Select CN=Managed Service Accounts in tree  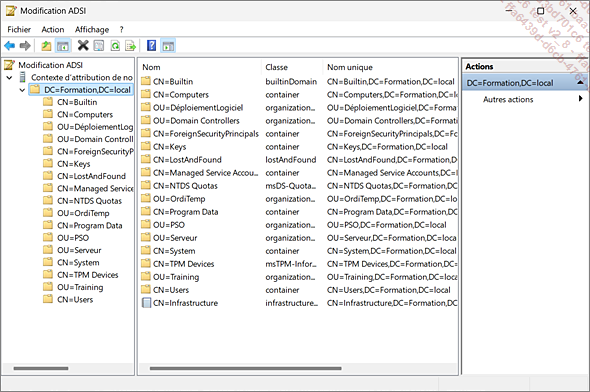point(95,188)
